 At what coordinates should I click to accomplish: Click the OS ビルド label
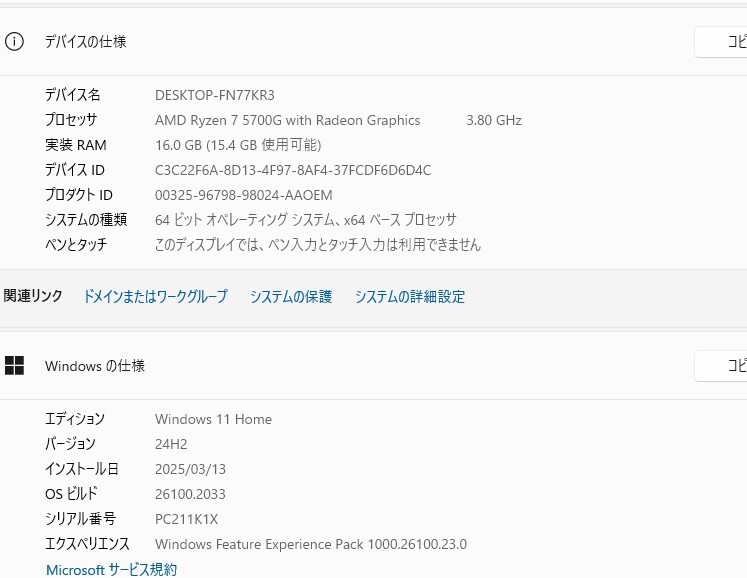[71, 494]
